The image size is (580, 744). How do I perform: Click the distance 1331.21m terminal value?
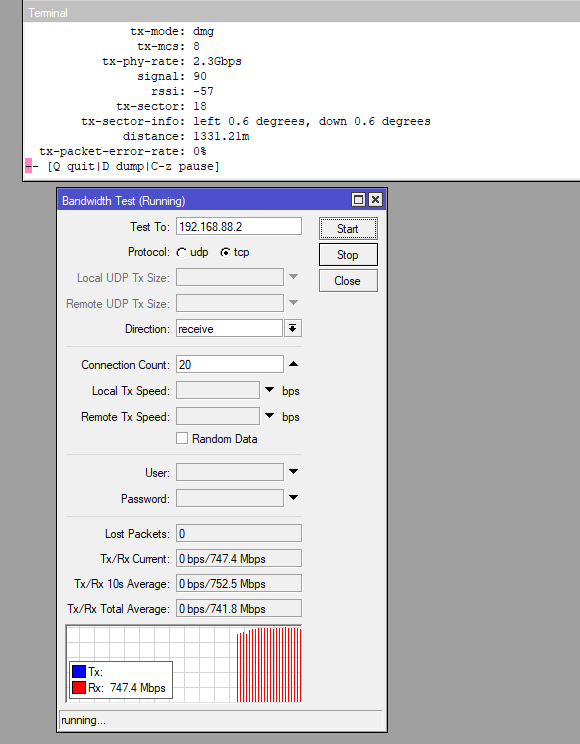click(221, 136)
